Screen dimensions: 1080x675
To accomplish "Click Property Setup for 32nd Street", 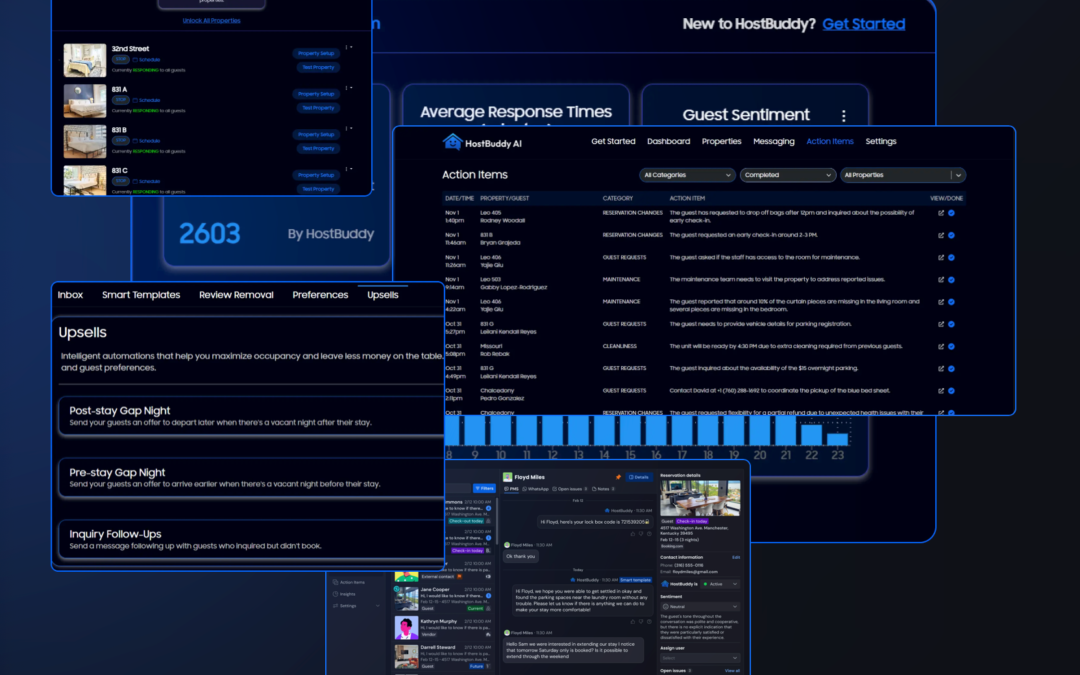I will coord(317,53).
